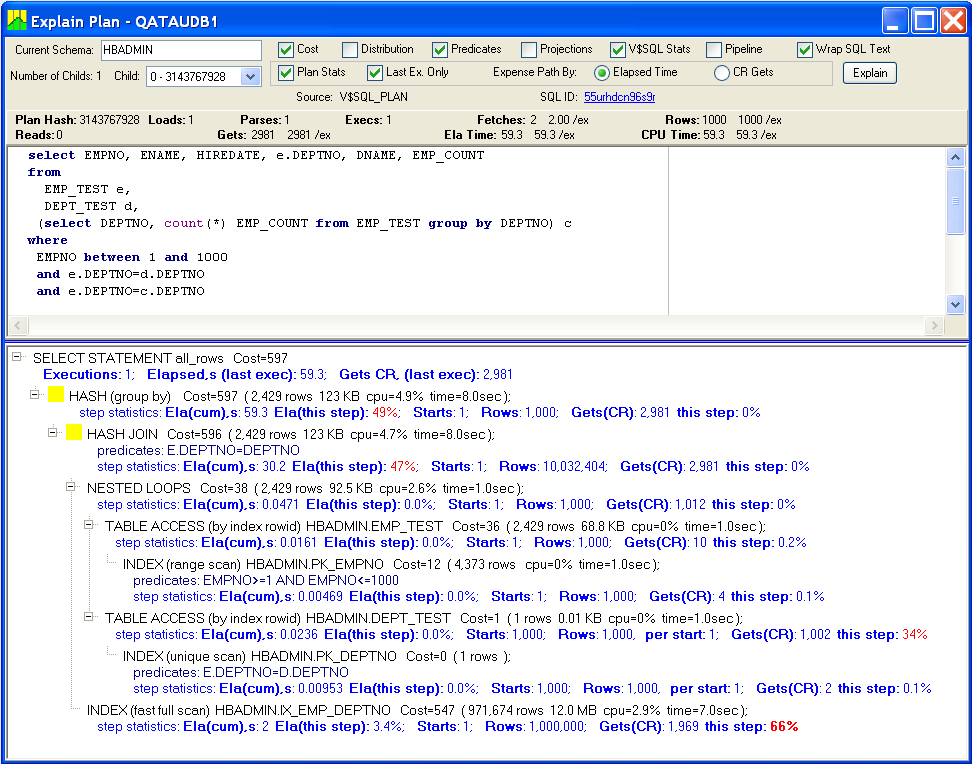972x764 pixels.
Task: Select the CR Gets radio button
Action: 722,73
